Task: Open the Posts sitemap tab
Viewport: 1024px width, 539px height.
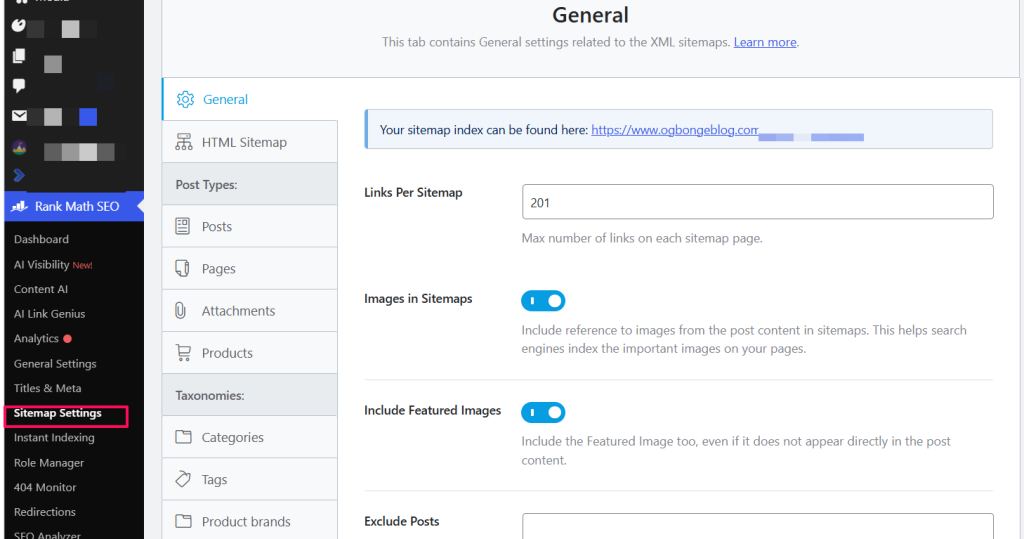Action: [250, 226]
